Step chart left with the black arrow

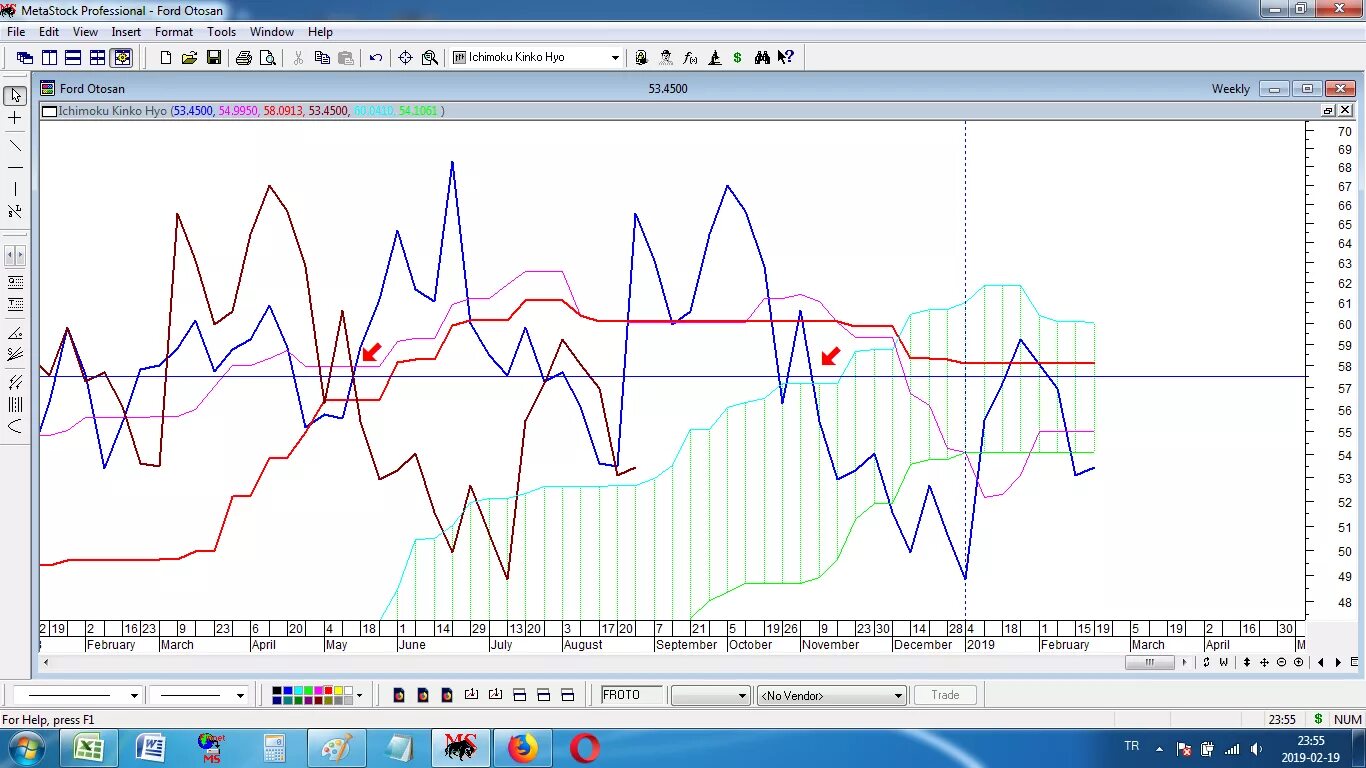pos(1321,662)
